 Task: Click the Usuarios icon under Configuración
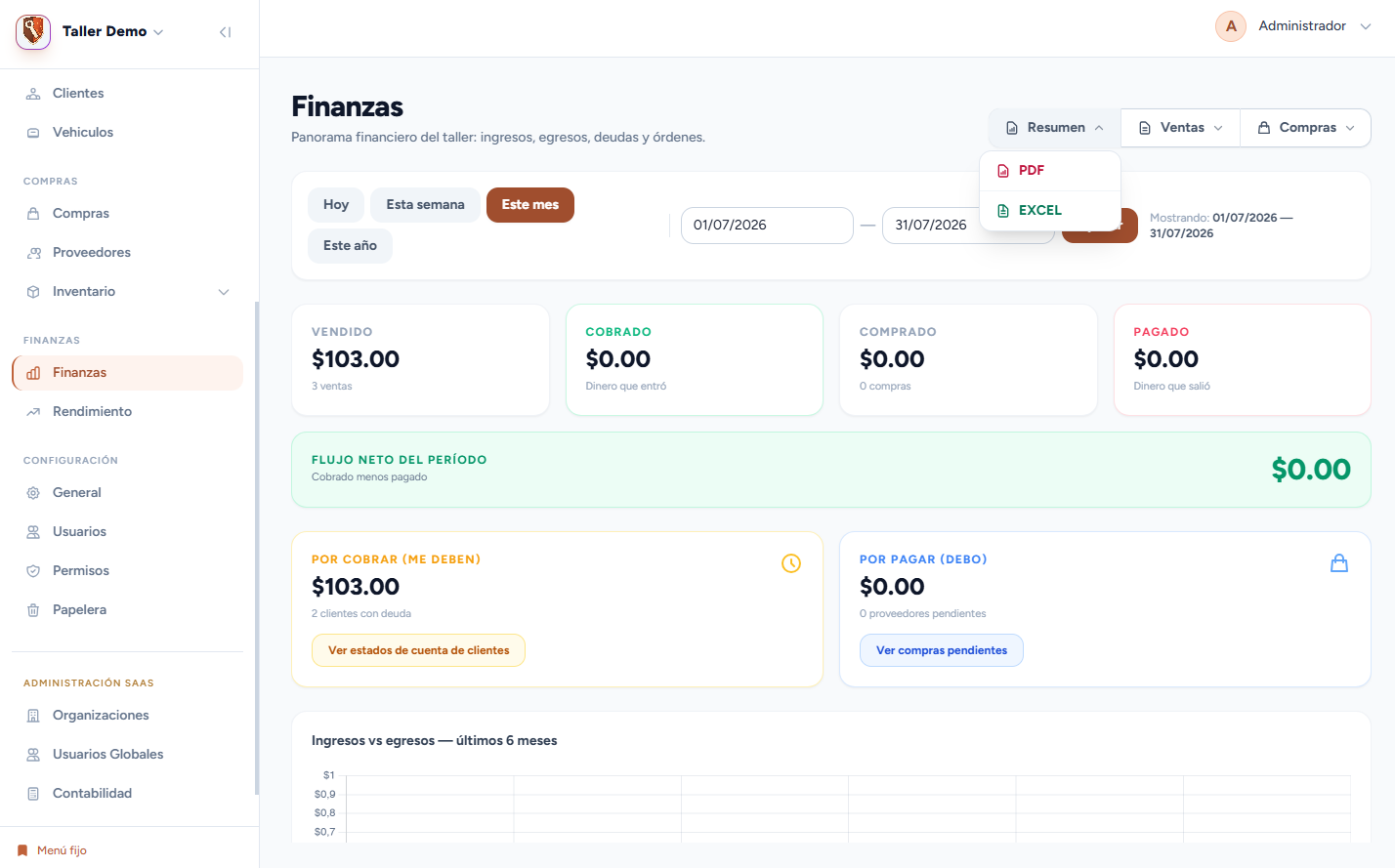pos(33,532)
